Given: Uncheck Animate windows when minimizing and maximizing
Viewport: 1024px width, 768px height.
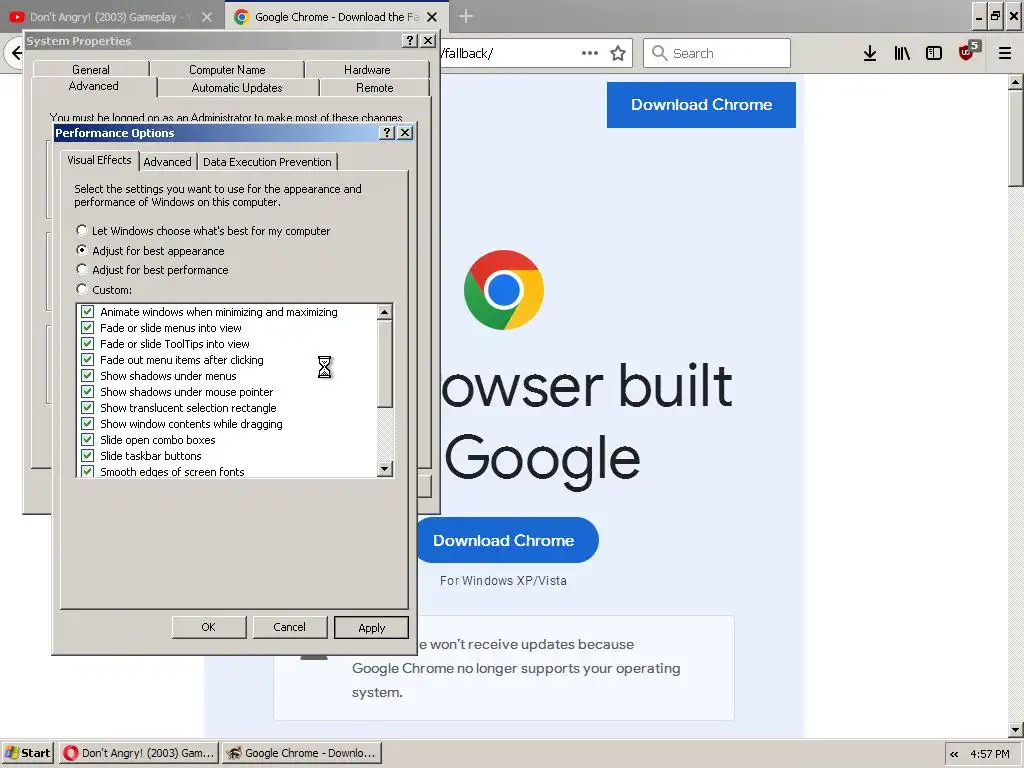Looking at the screenshot, I should (x=88, y=312).
